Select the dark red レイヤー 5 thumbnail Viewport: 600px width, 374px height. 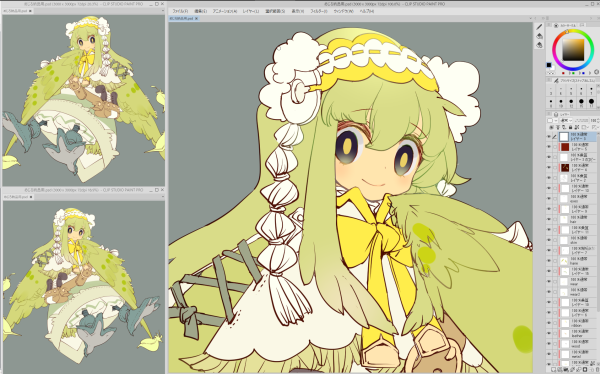565,147
